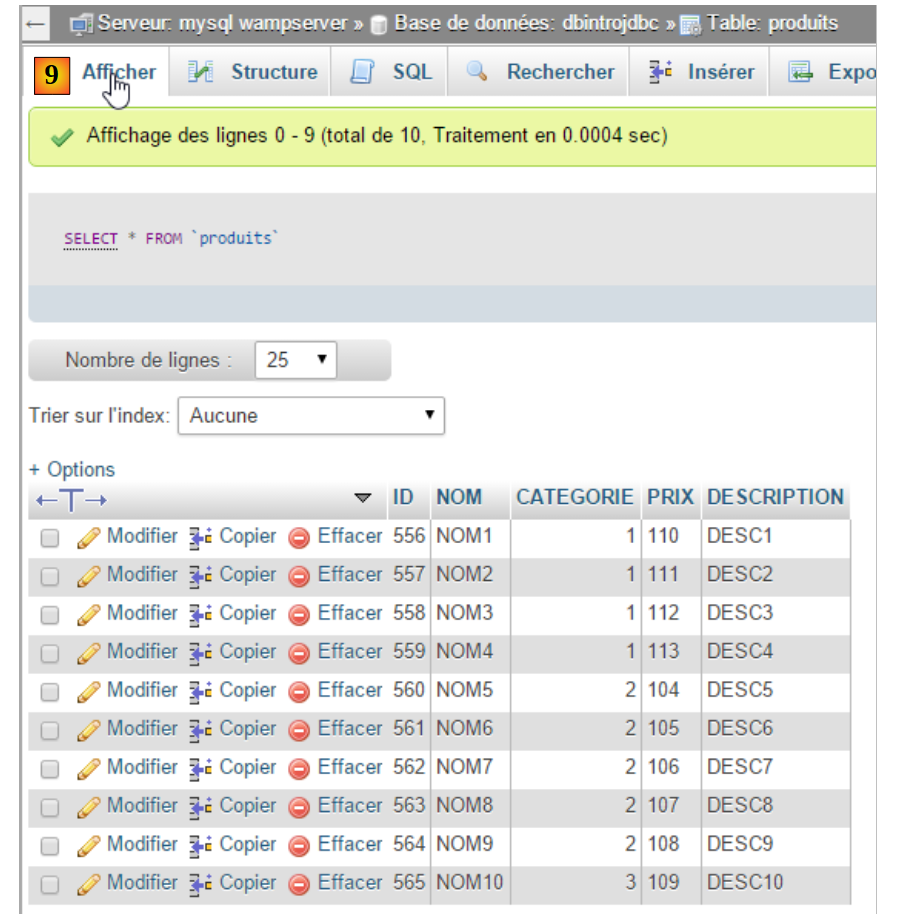The height and width of the screenshot is (924, 900).
Task: Open the Nombre de lignes dropdown
Action: 296,360
